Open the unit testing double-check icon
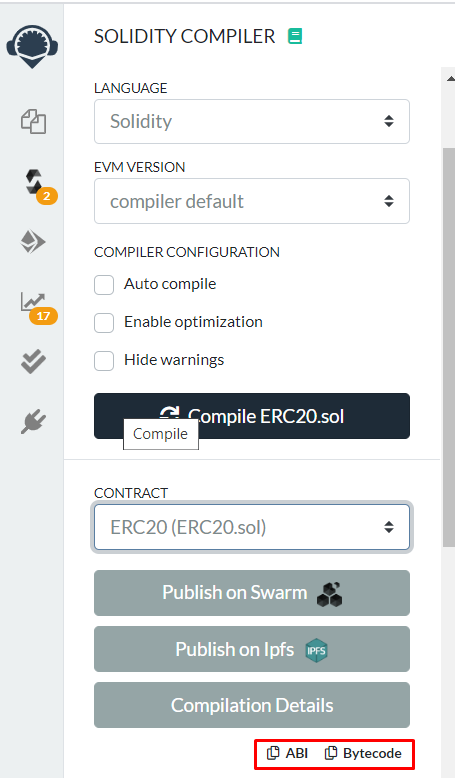 (x=33, y=361)
